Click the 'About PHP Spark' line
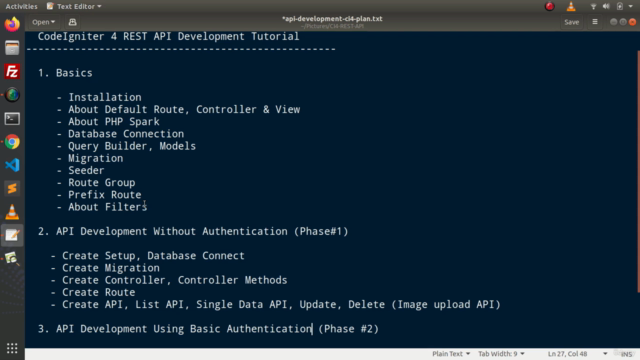640x360 pixels. 108,122
